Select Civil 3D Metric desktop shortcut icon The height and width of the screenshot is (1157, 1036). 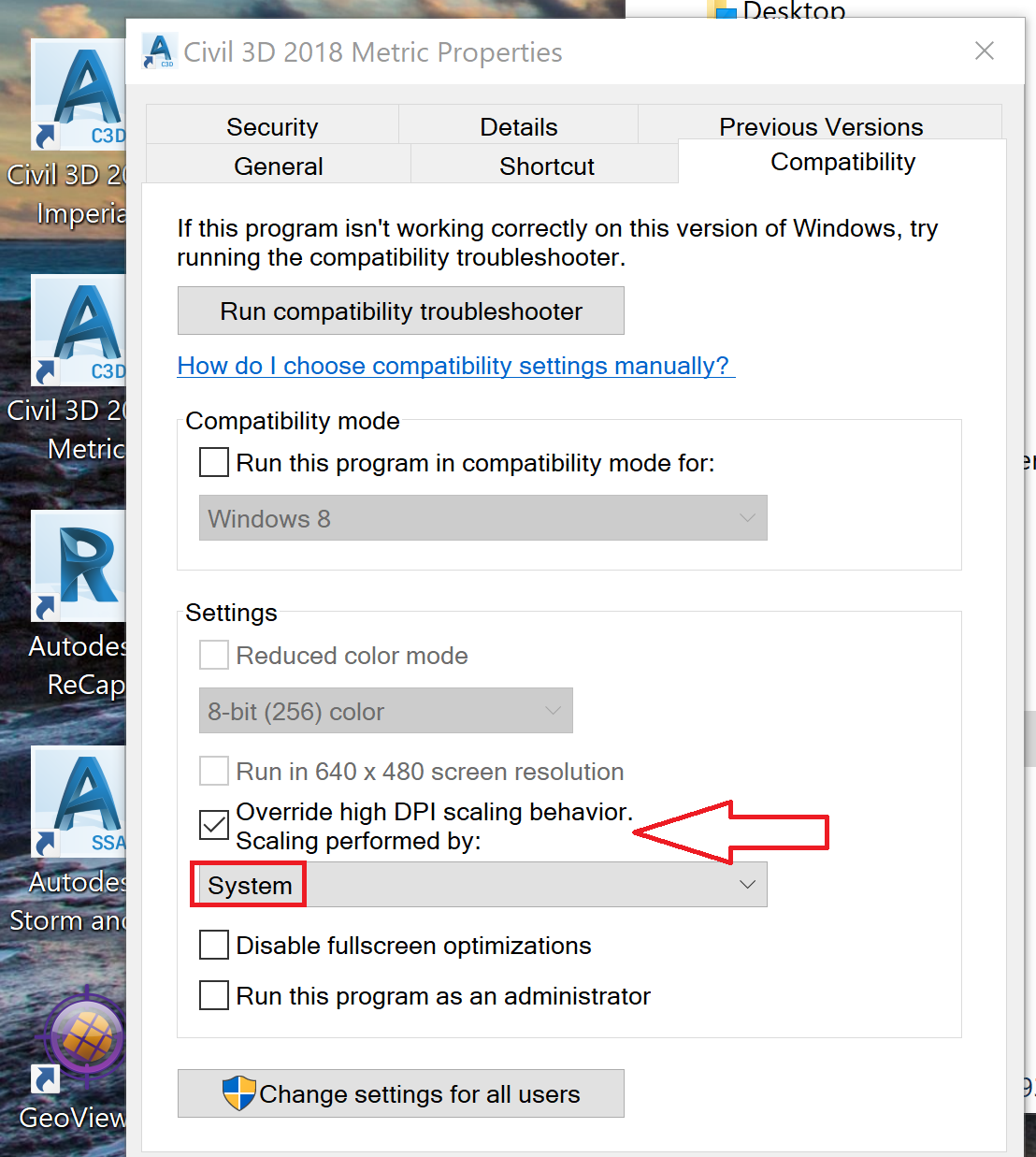coord(79,331)
